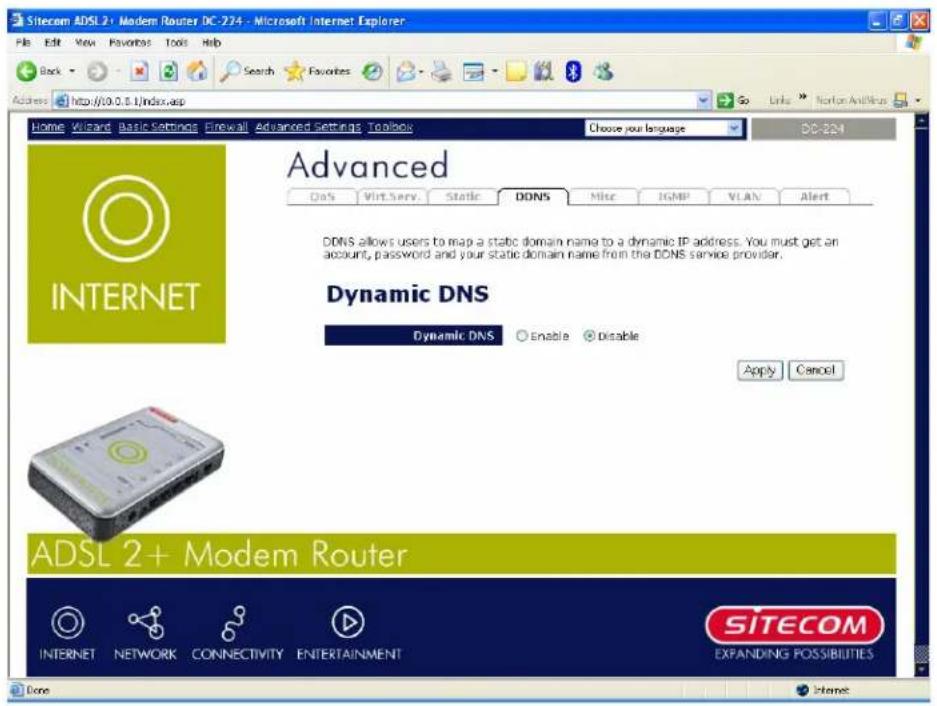Image resolution: width=937 pixels, height=706 pixels.
Task: Open History icon in toolbar
Action: pos(372,72)
